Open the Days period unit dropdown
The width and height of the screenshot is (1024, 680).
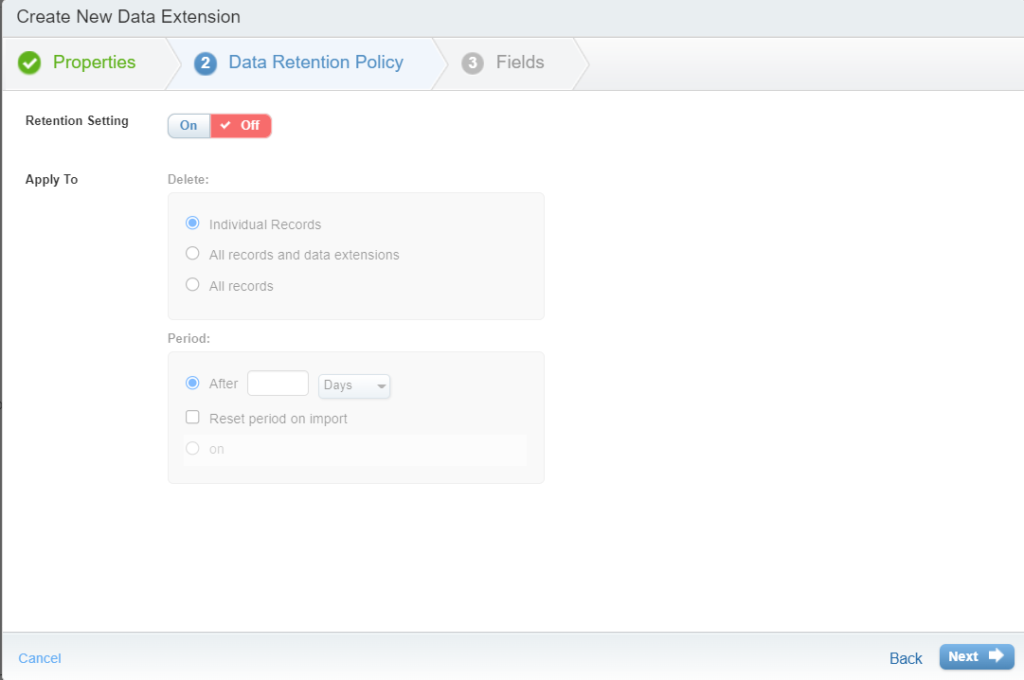[x=354, y=385]
